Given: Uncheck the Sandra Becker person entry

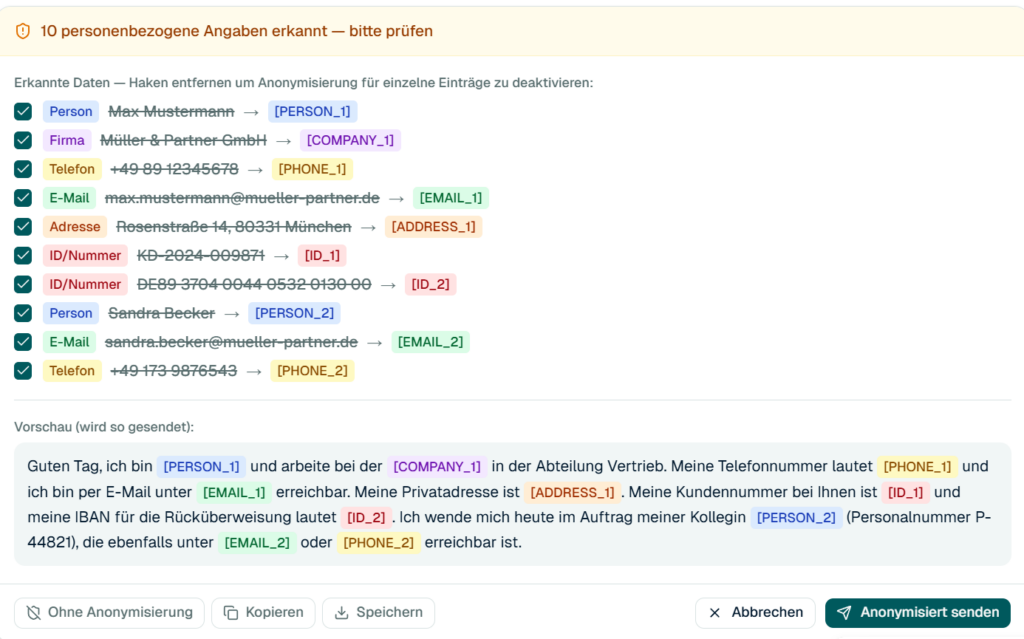Looking at the screenshot, I should (23, 313).
